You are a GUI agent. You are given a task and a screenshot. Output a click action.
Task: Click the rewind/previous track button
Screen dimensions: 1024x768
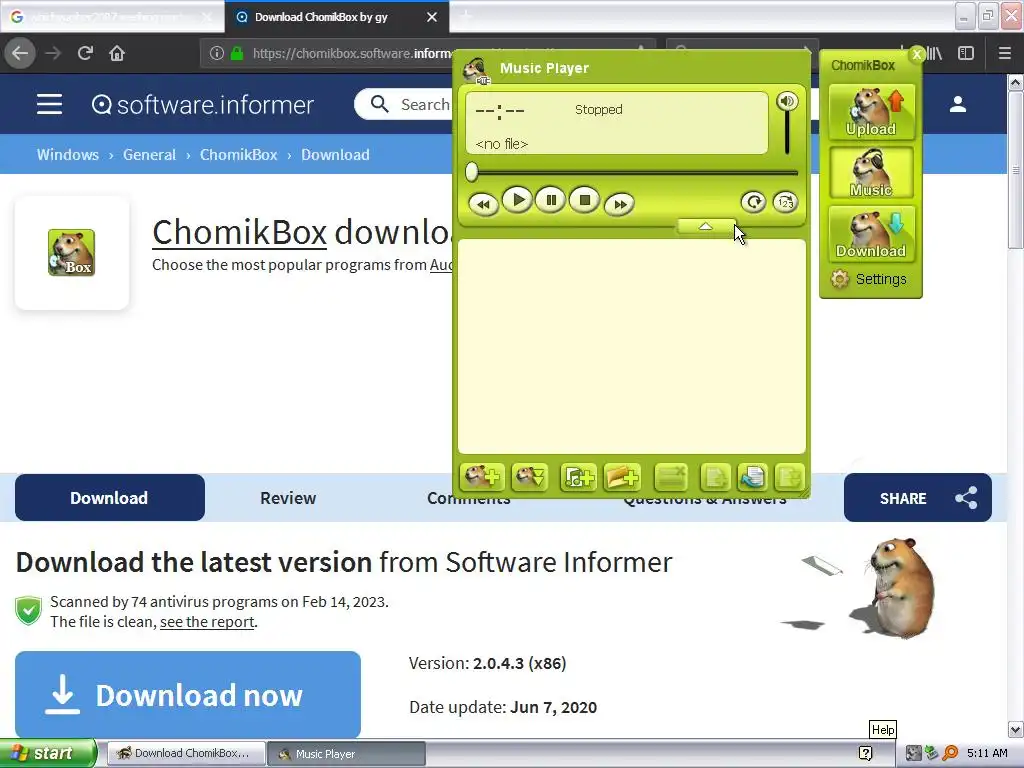click(x=483, y=204)
